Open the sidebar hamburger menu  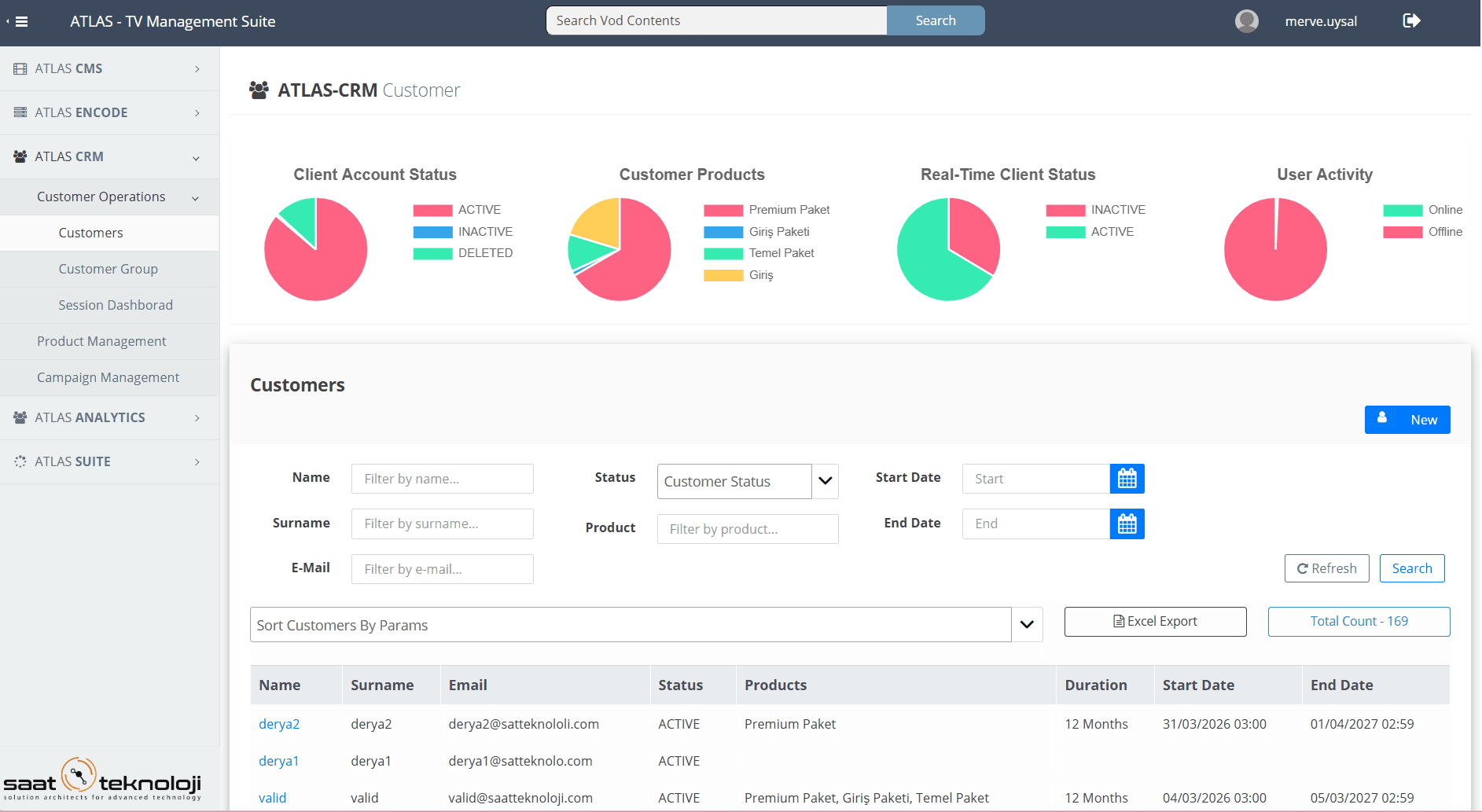[x=21, y=22]
